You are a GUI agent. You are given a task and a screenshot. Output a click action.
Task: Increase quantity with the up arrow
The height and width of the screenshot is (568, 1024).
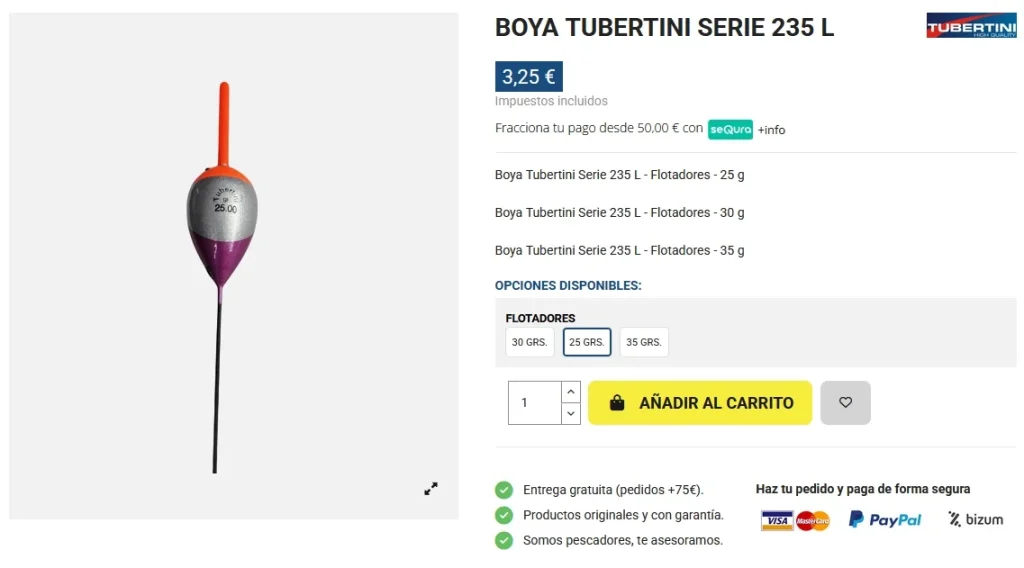[x=570, y=392]
